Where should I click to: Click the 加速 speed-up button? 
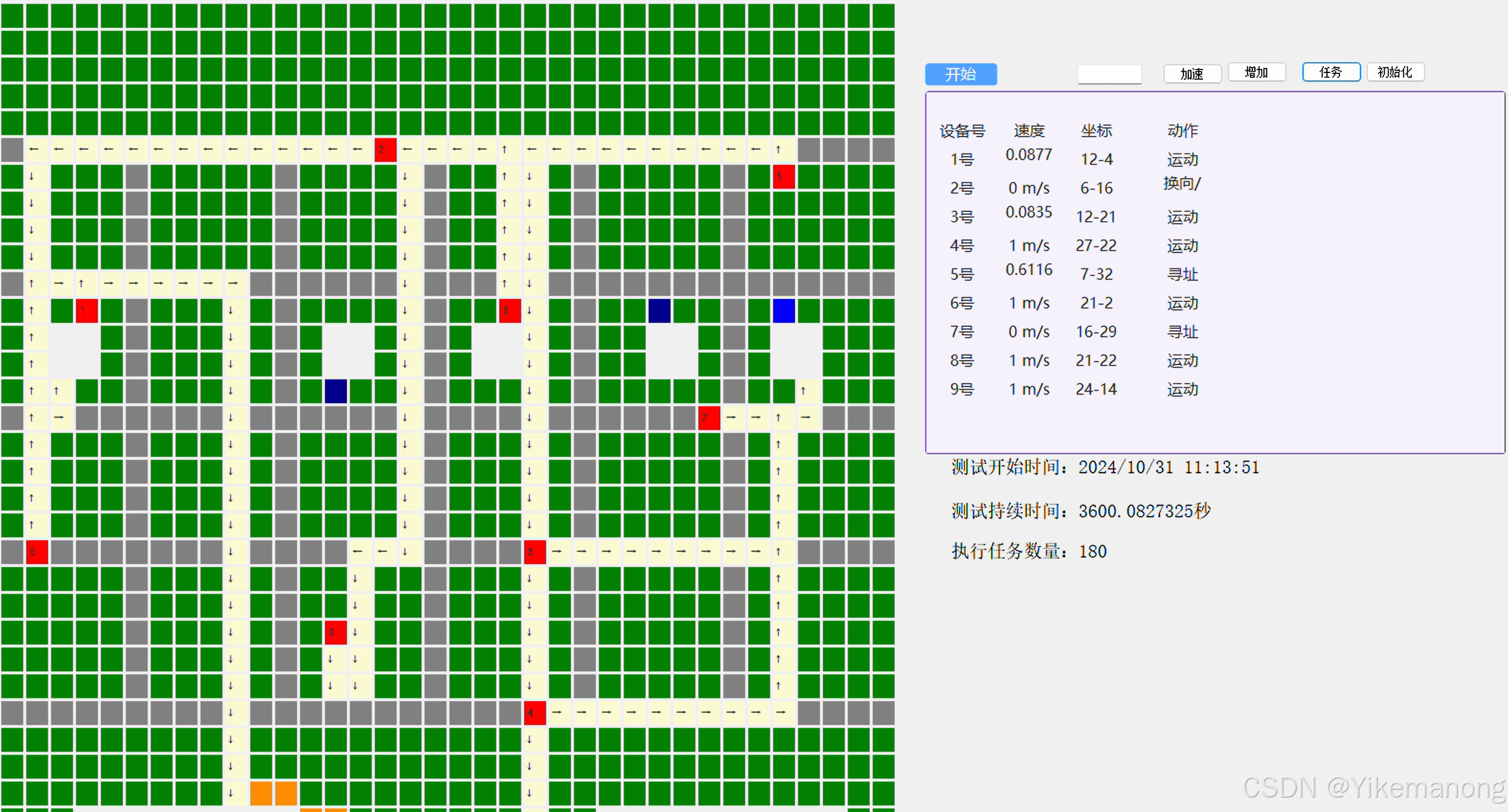click(x=1191, y=74)
